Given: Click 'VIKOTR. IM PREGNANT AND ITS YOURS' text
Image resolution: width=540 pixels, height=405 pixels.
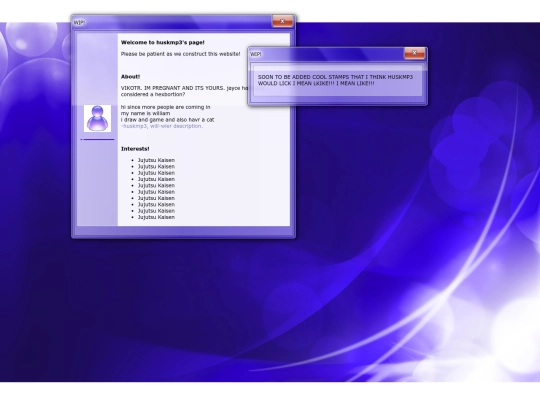Looking at the screenshot, I should click(173, 88).
